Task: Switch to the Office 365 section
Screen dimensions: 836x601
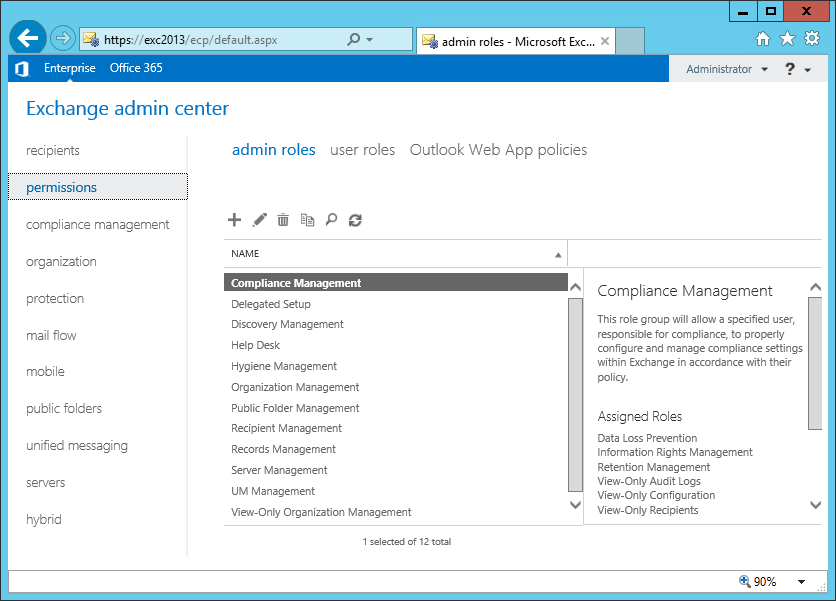Action: pos(136,68)
